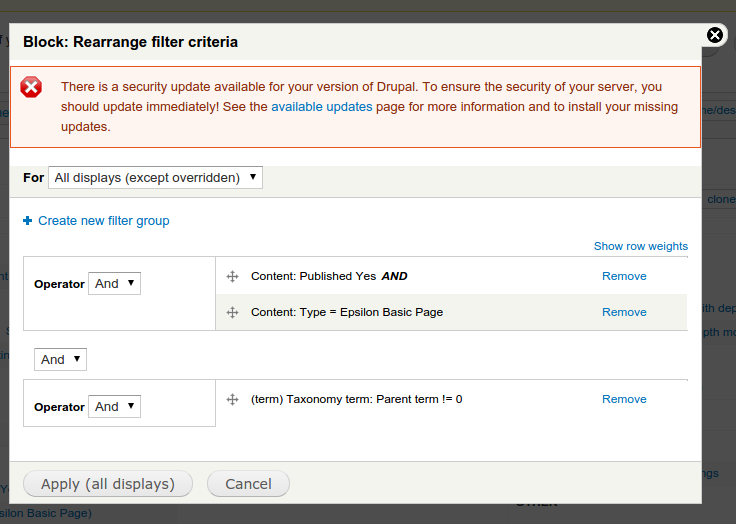
Task: Click the red error icon in the security warning
Action: click(31, 87)
